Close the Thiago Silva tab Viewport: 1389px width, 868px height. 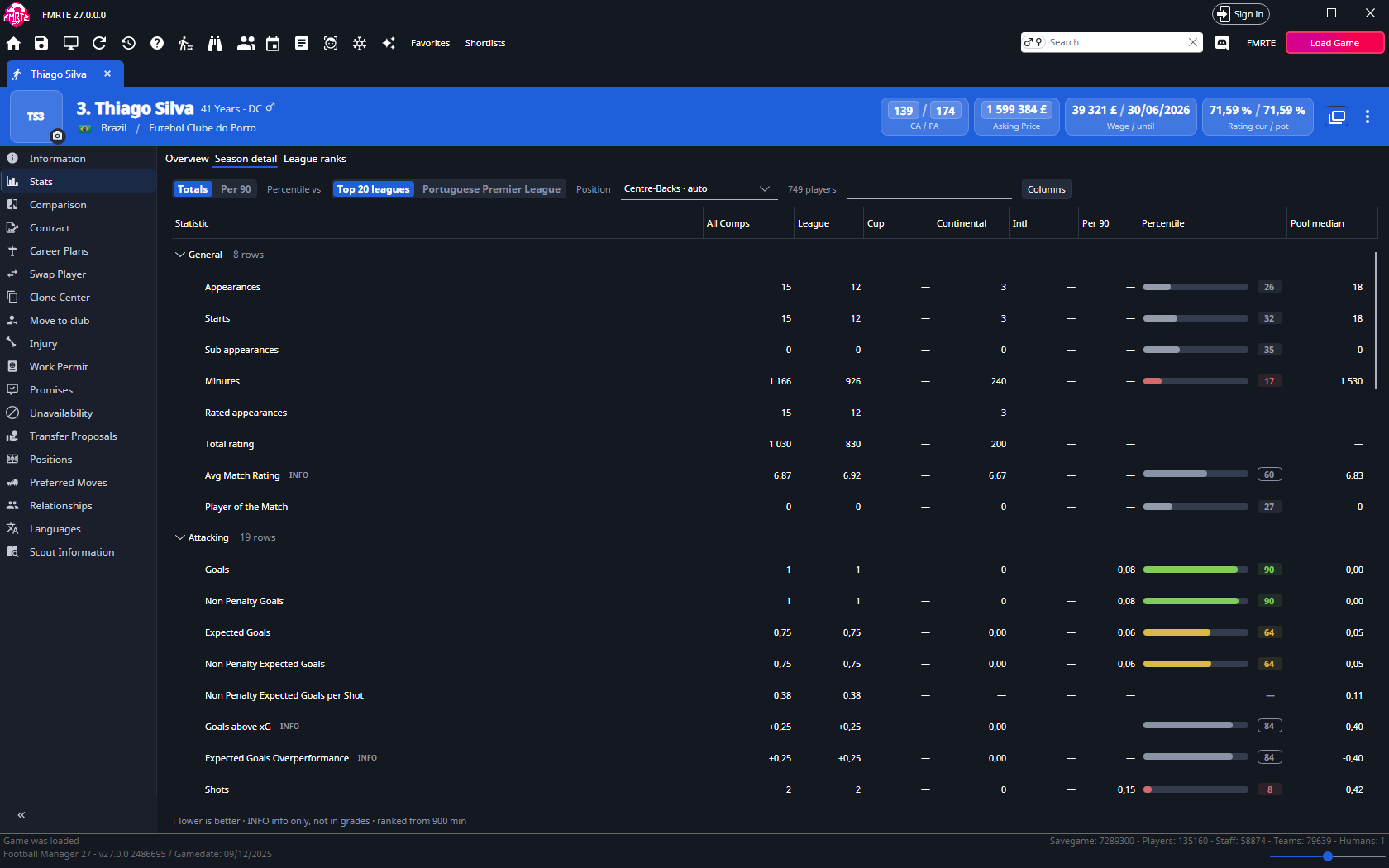[x=107, y=74]
